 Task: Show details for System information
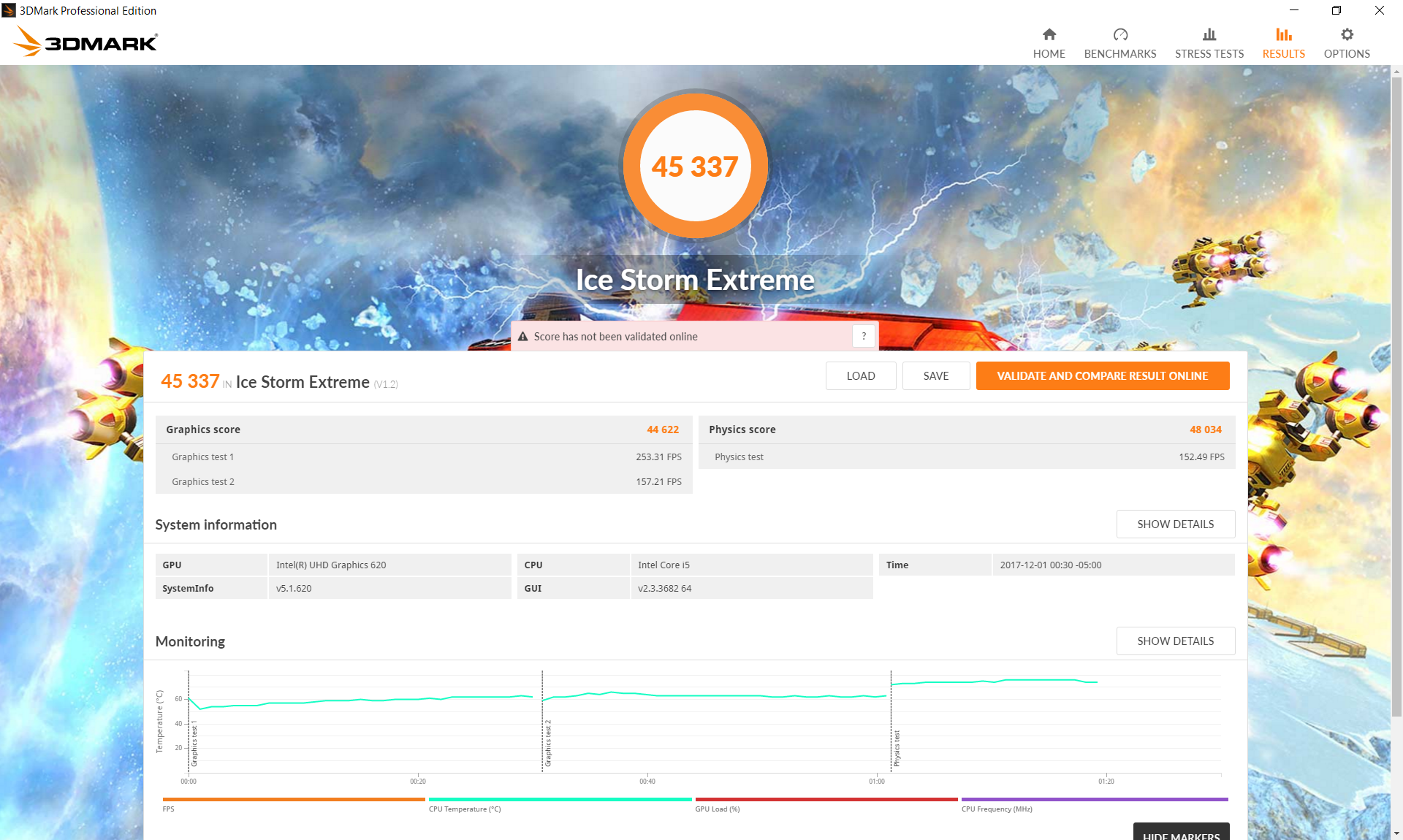click(x=1175, y=524)
